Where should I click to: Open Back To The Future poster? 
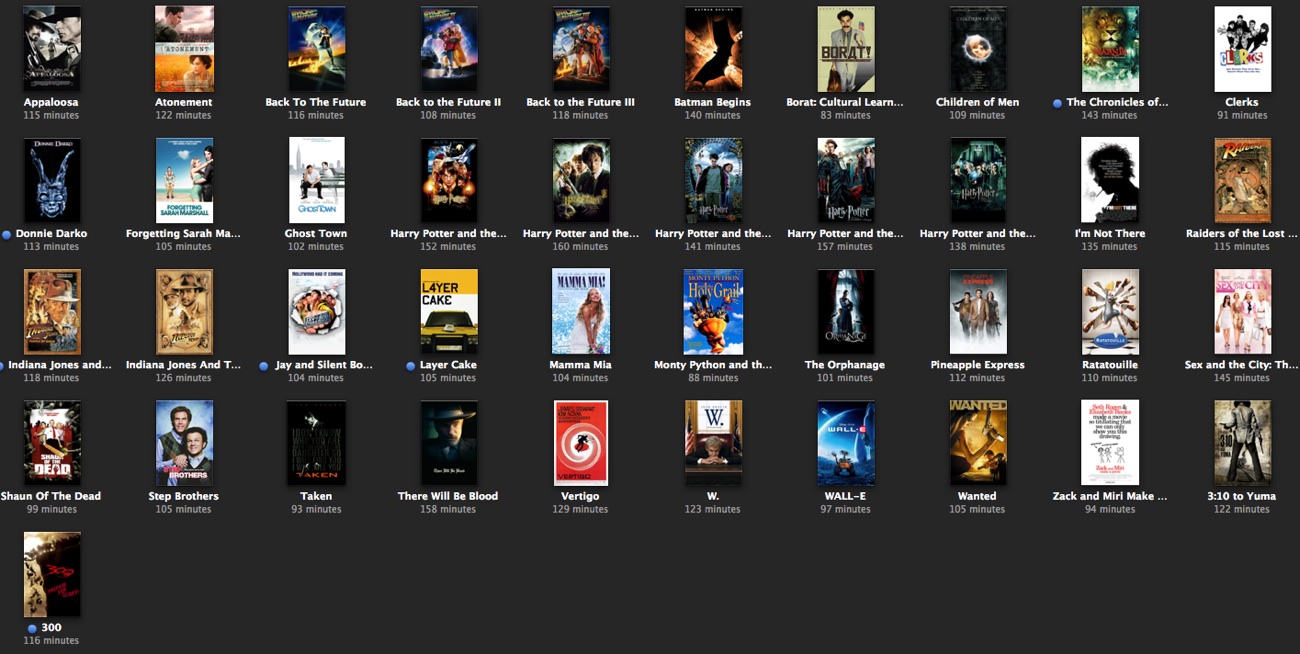(316, 48)
